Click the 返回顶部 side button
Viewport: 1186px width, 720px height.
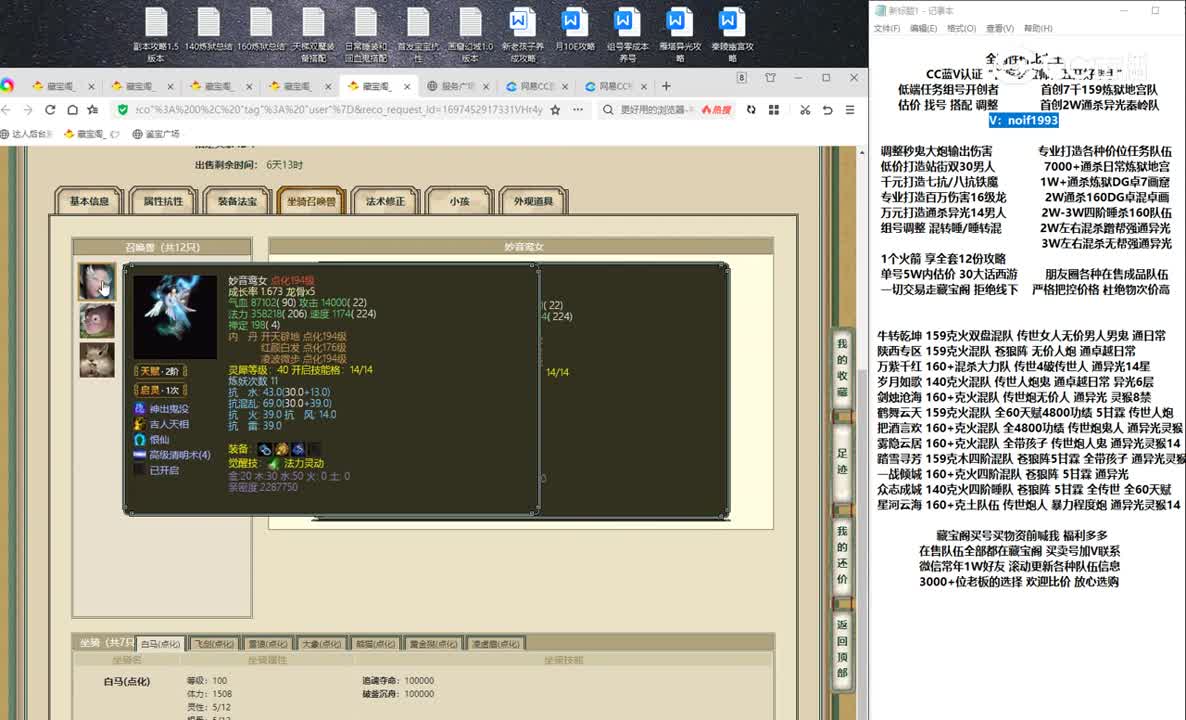click(842, 649)
